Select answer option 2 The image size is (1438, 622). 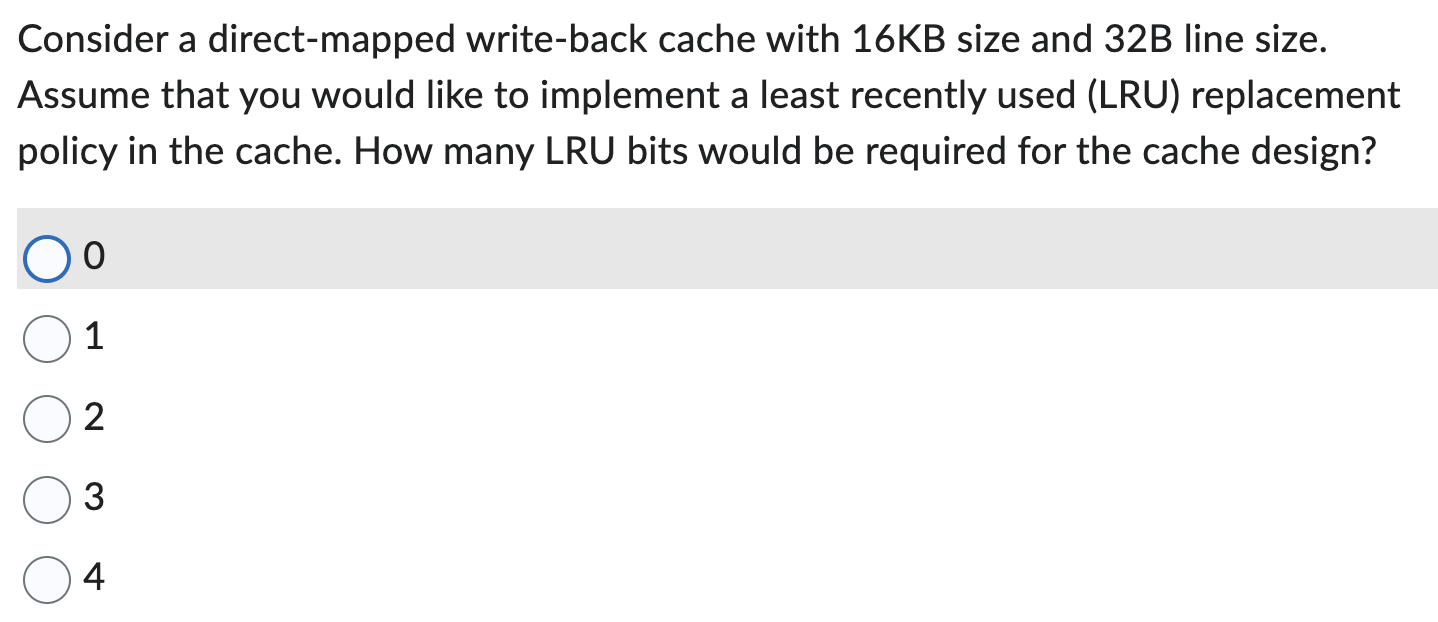(46, 418)
